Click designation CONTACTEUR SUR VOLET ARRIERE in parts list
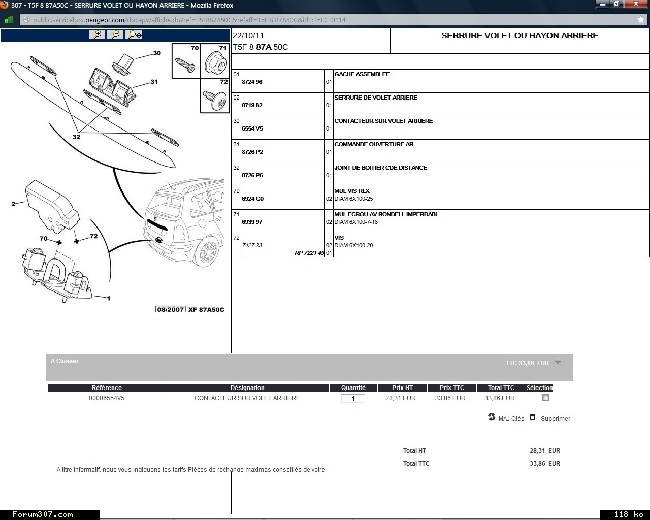 tap(383, 121)
